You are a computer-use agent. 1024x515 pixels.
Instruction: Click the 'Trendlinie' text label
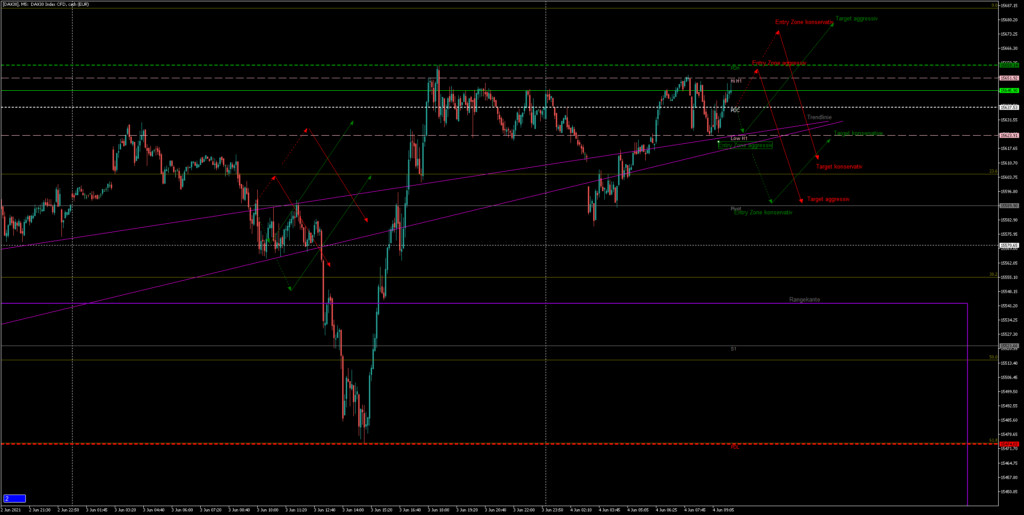coord(819,117)
